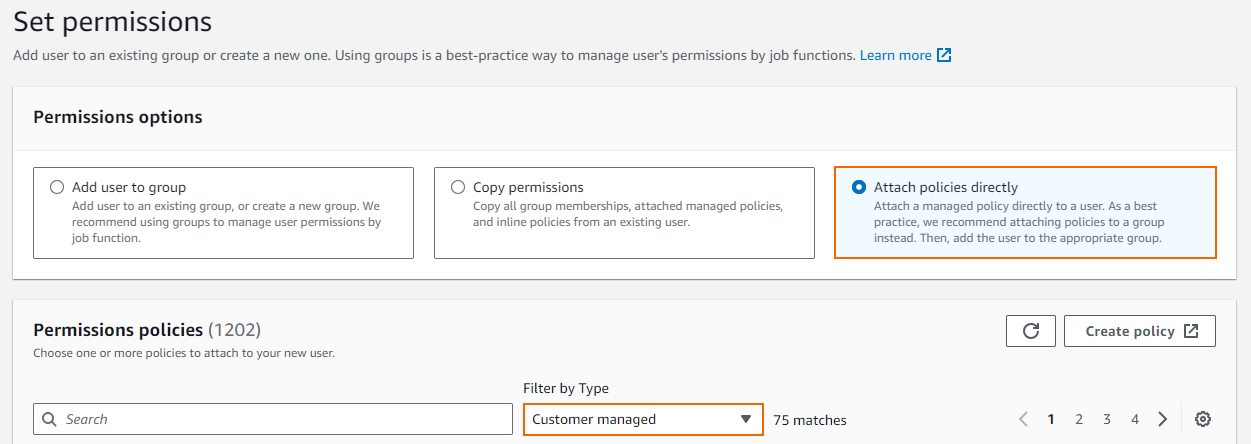
Task: Select the Copy permissions radio option
Action: click(458, 187)
